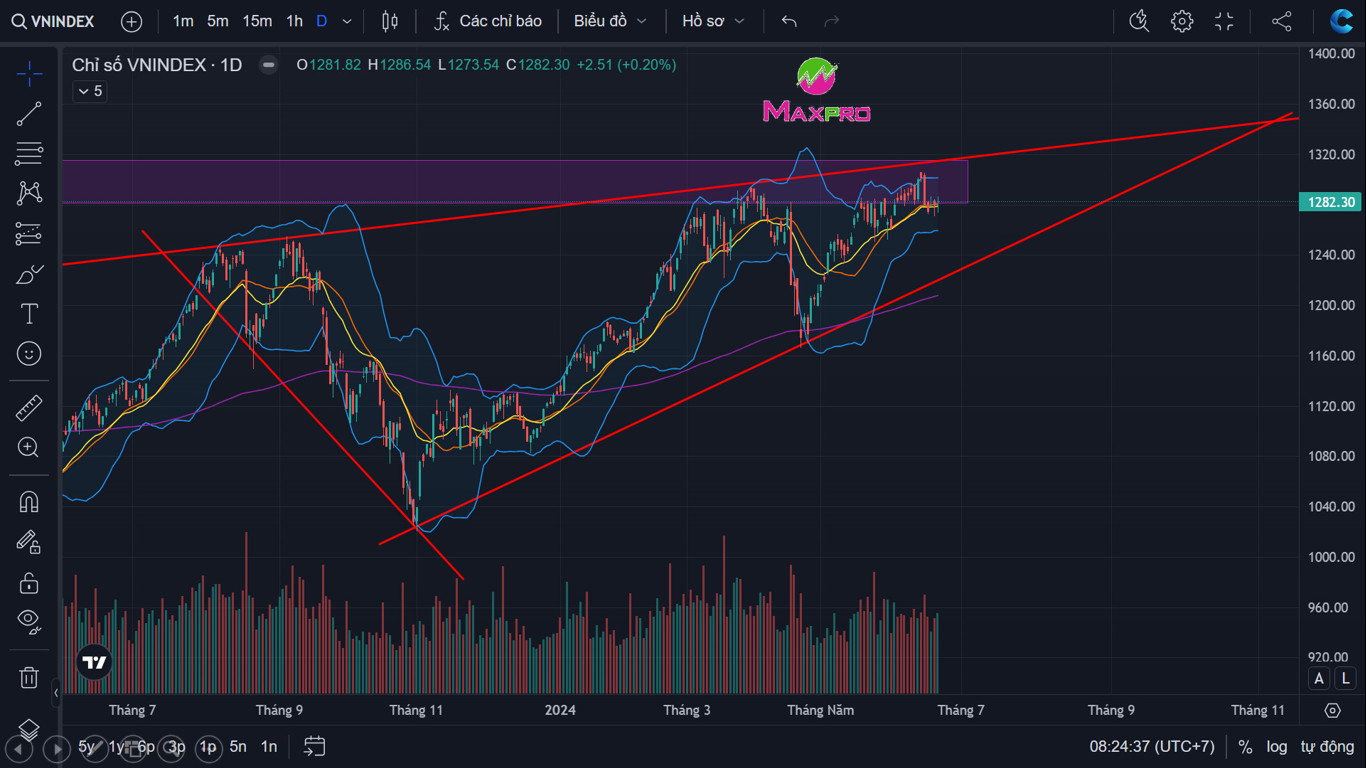Select the text annotation tool
The height and width of the screenshot is (768, 1366).
tap(29, 314)
